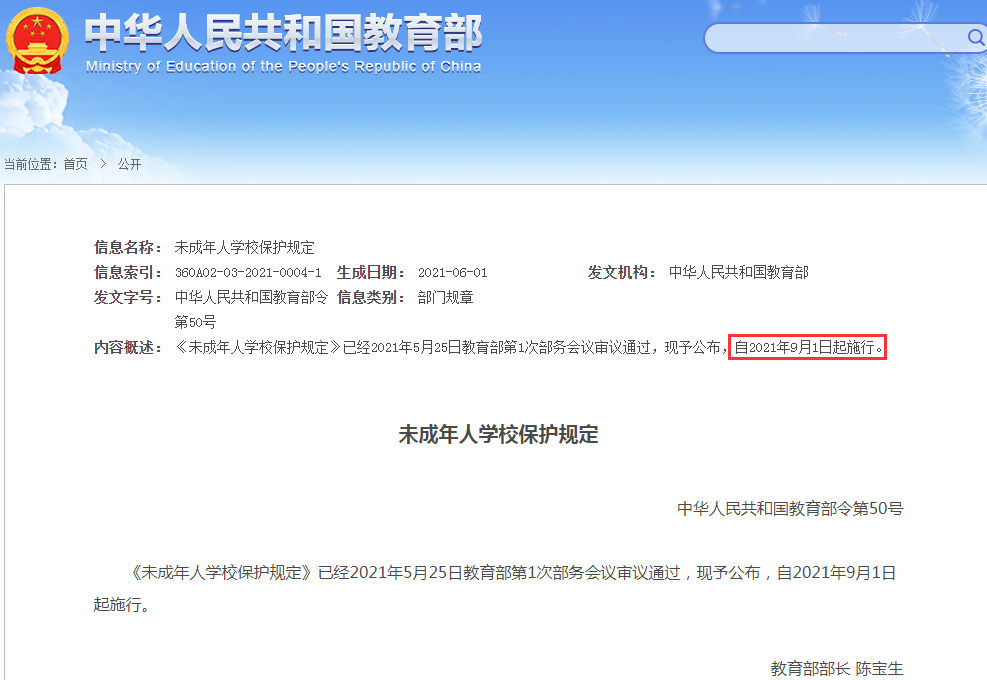This screenshot has height=680, width=987.
Task: Click the body paragraph starting 《未成年人学校保护规定》已经2021年
Action: 494,589
